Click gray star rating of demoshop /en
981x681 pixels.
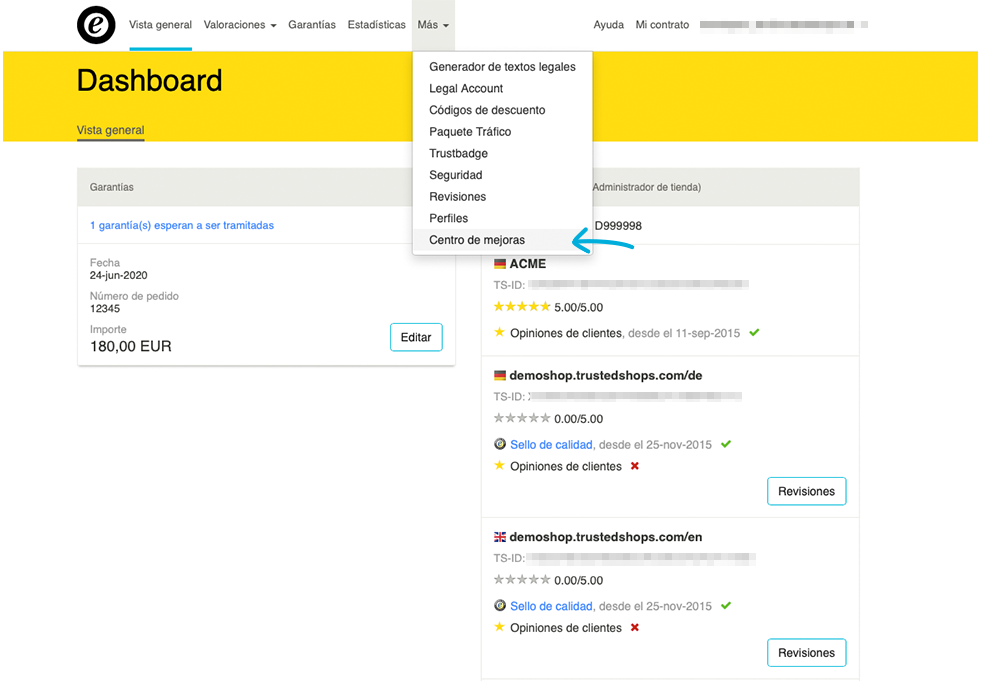click(x=522, y=580)
